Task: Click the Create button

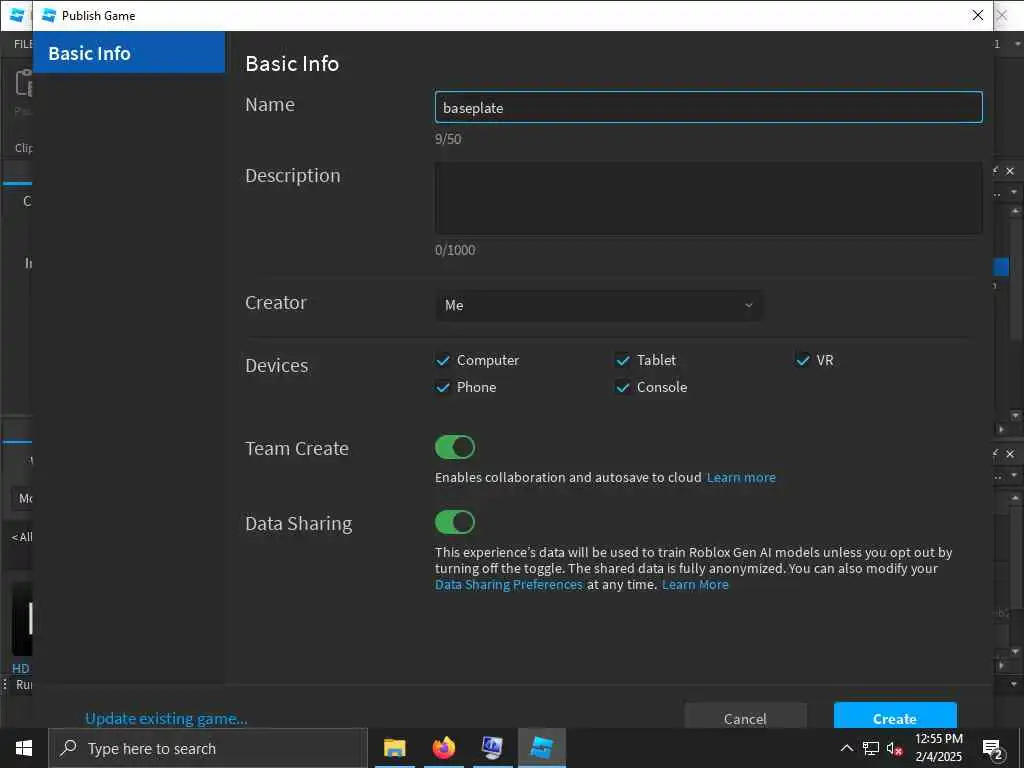Action: point(895,717)
